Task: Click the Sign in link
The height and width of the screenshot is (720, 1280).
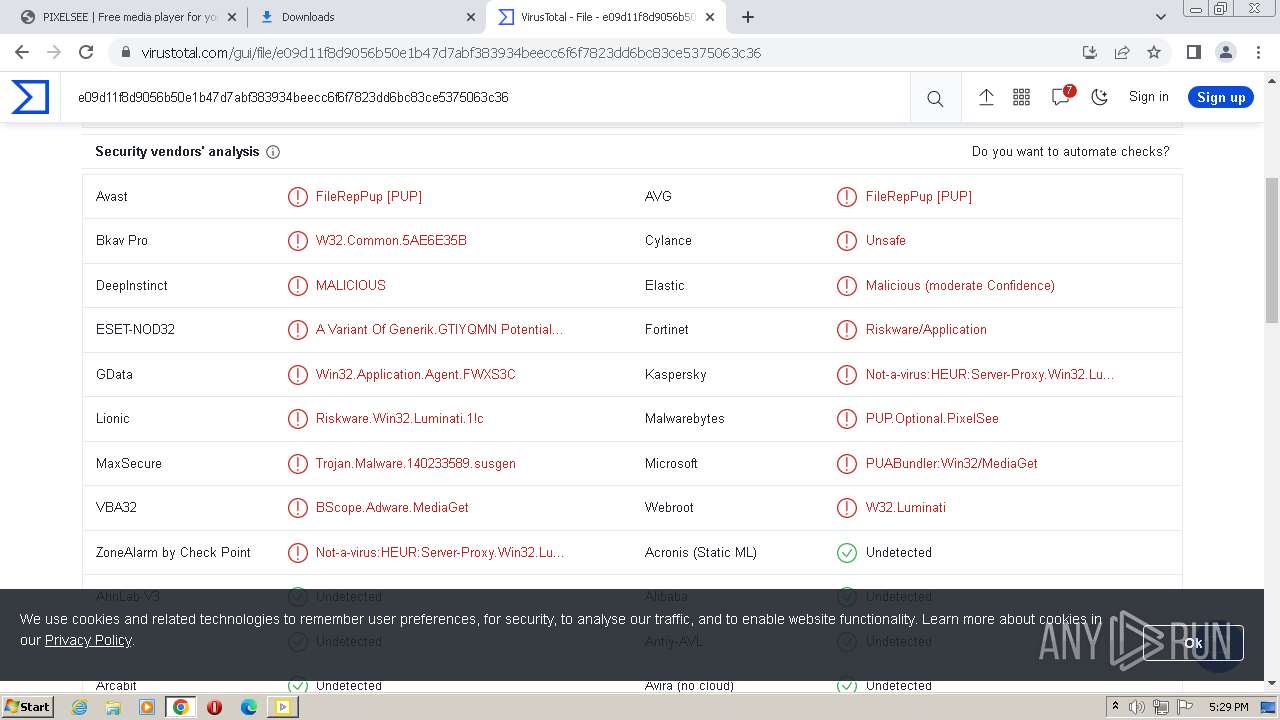Action: (1148, 97)
